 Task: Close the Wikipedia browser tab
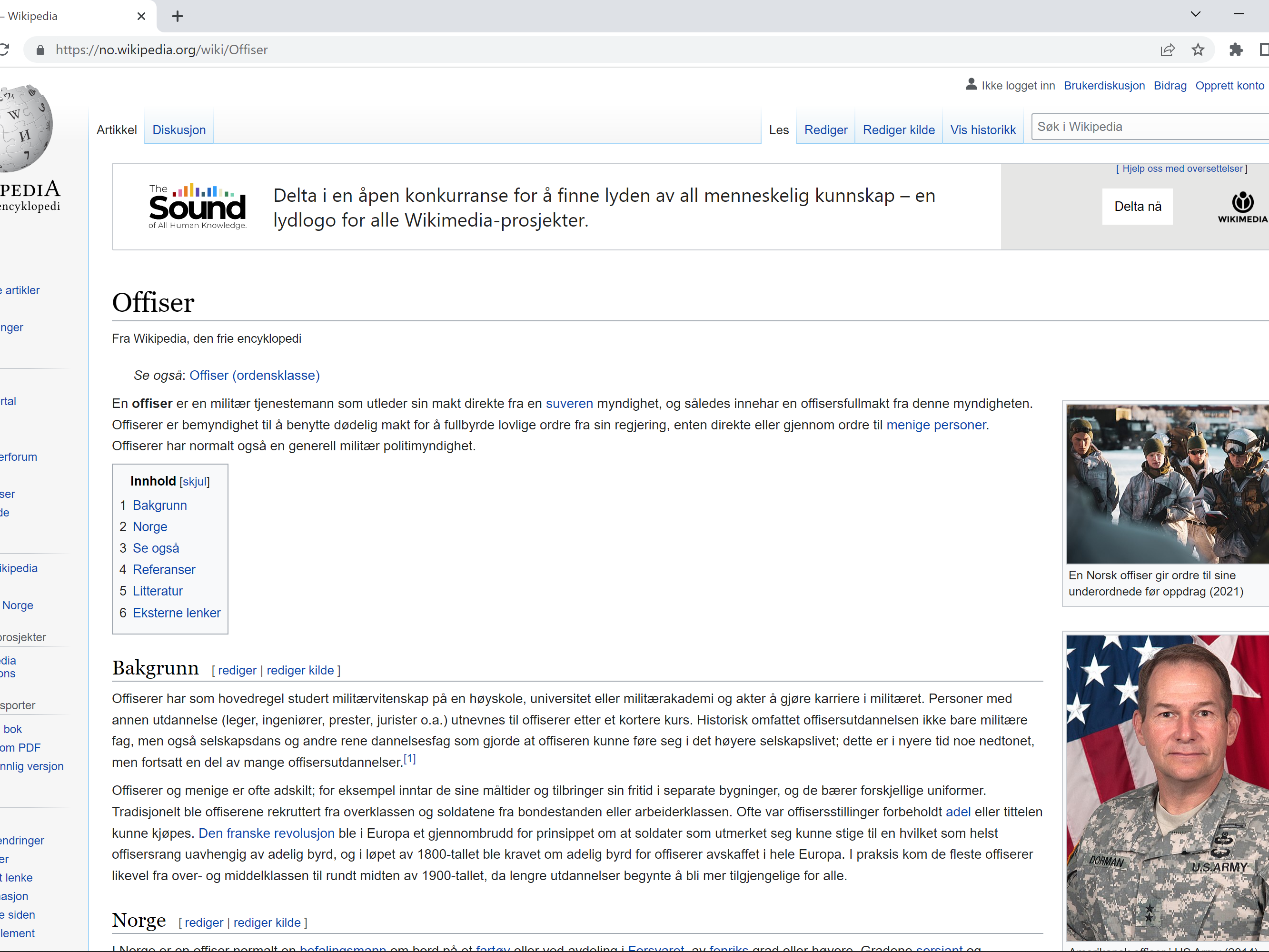point(141,16)
